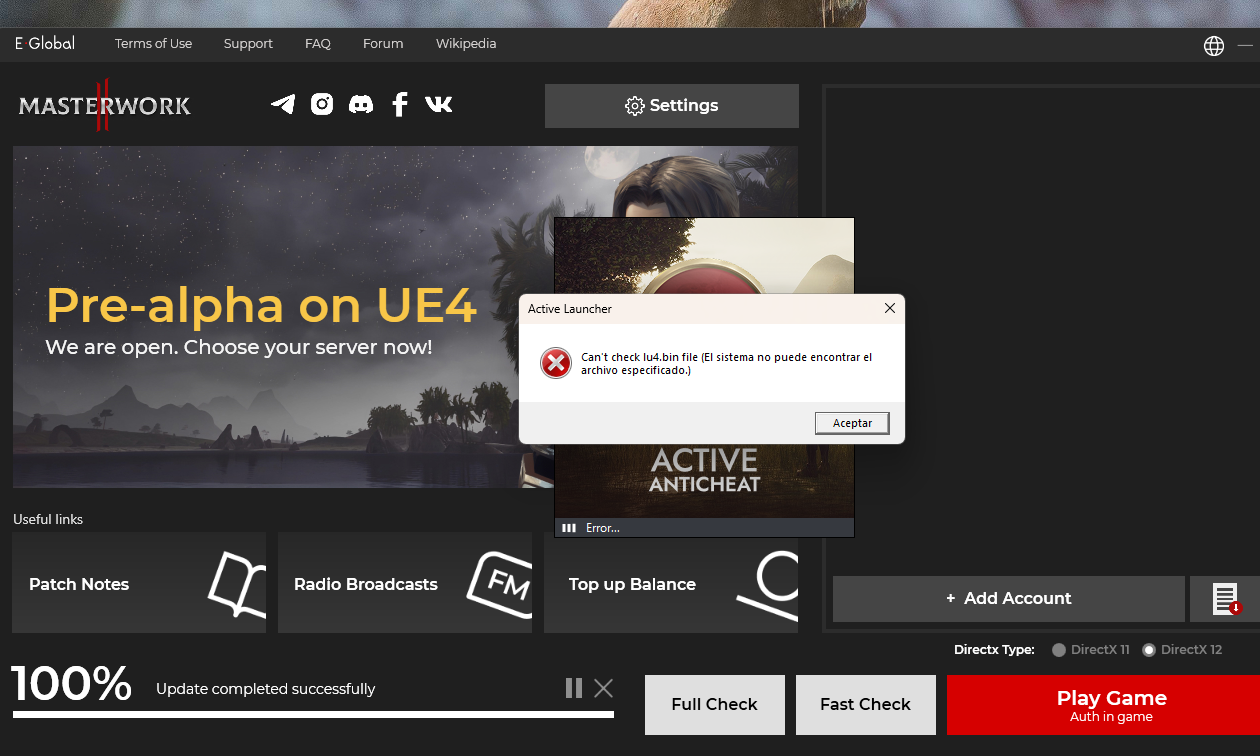Image resolution: width=1260 pixels, height=756 pixels.
Task: Click the globe language selector icon
Action: 1214,46
